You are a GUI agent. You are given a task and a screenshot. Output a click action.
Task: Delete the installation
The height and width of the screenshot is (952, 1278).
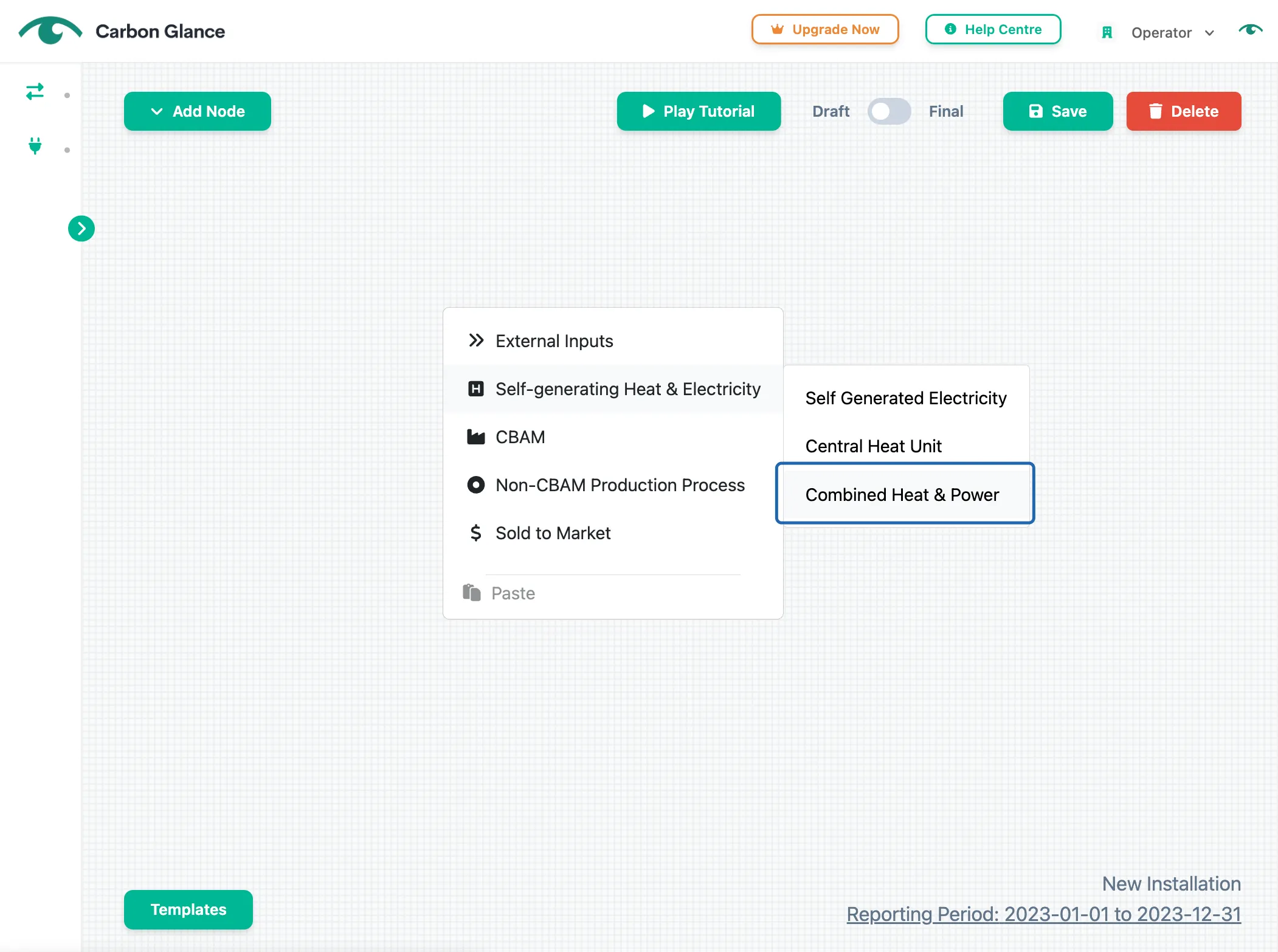click(x=1184, y=111)
